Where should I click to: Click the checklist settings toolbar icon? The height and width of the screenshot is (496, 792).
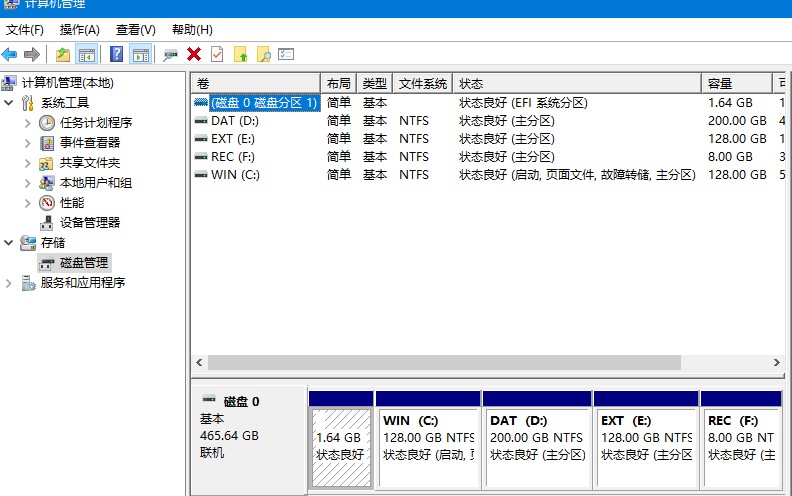click(286, 54)
